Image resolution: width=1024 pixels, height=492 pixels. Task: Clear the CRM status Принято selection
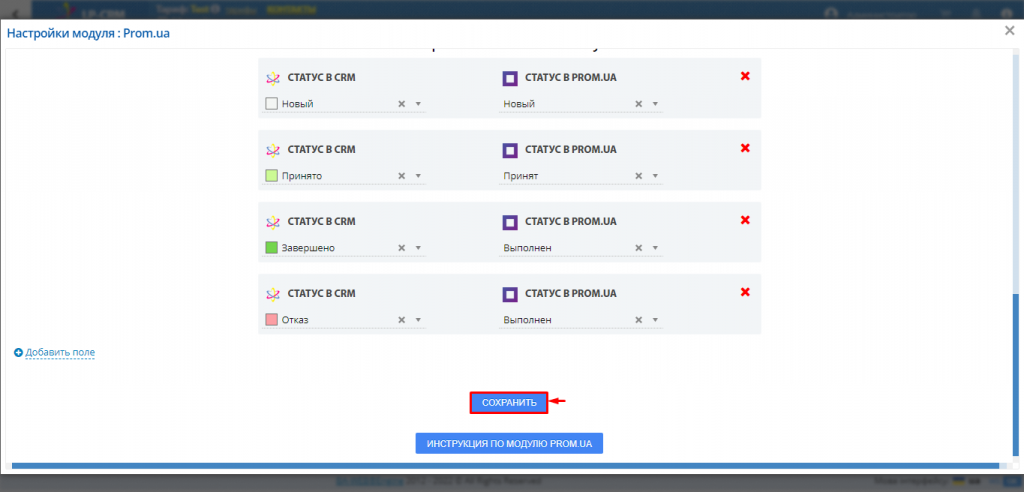402,176
